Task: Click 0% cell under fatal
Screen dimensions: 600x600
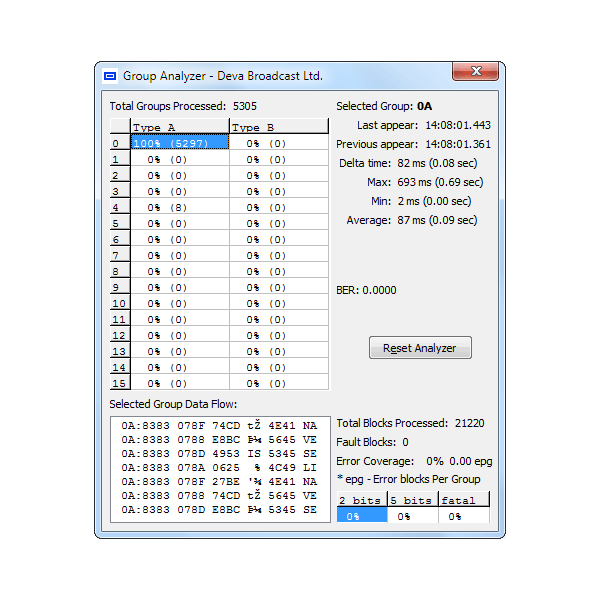Action: 464,515
